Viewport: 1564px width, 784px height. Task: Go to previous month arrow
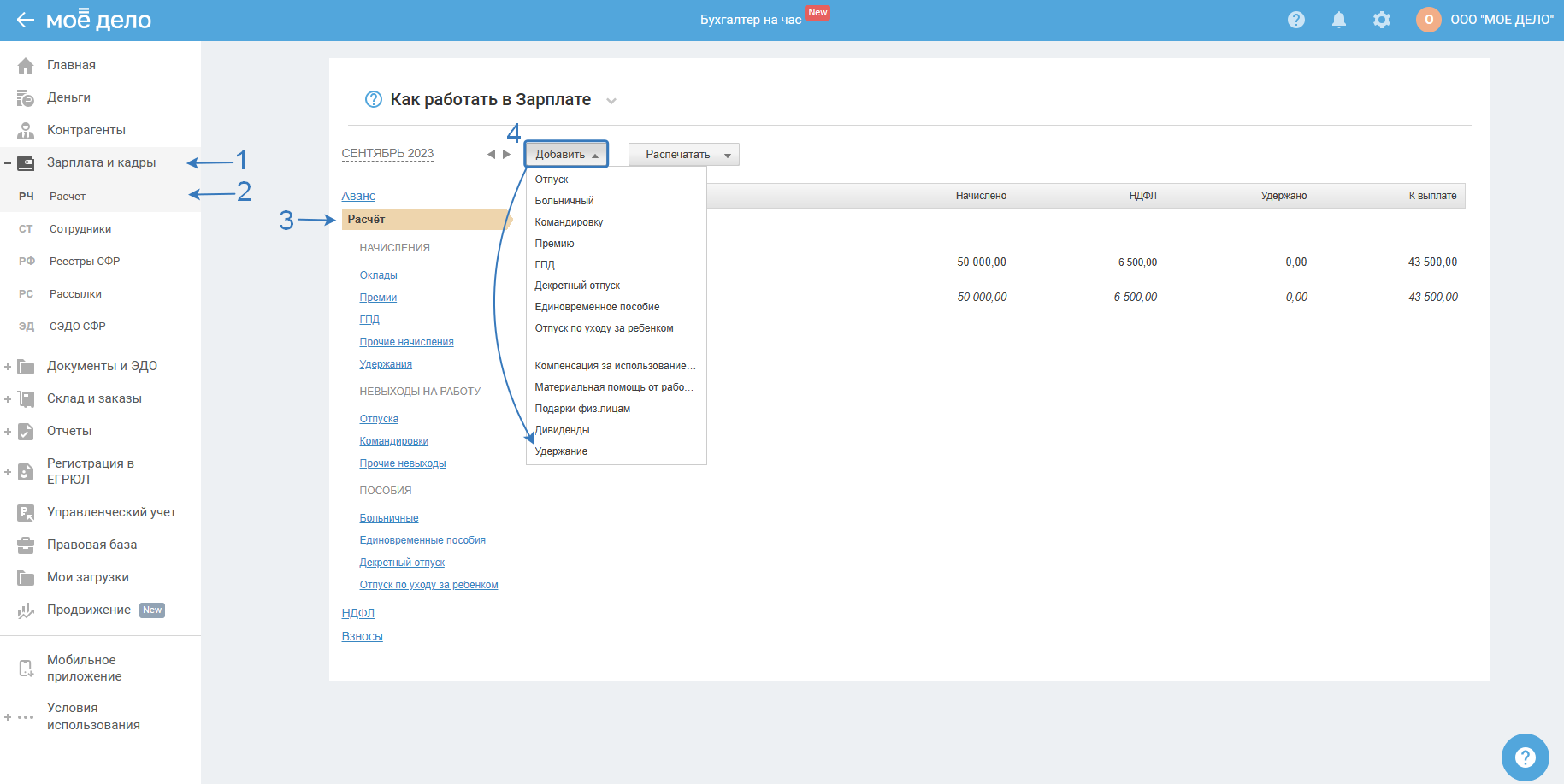coord(491,155)
